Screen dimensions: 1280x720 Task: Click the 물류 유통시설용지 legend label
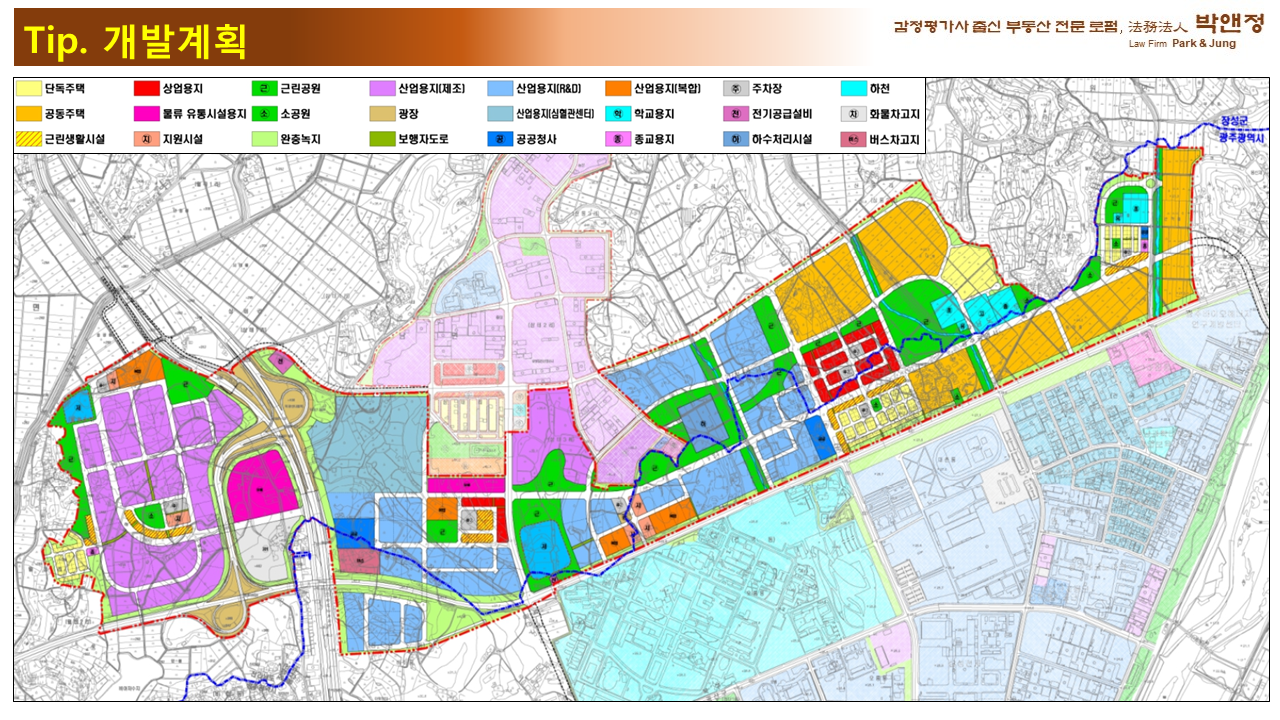coord(206,114)
